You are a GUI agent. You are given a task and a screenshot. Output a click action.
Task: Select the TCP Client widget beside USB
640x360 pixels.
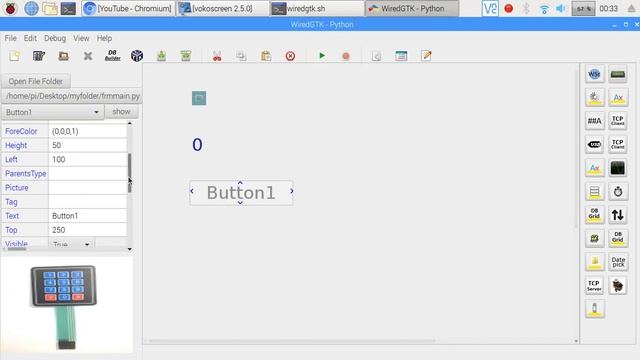[x=618, y=144]
